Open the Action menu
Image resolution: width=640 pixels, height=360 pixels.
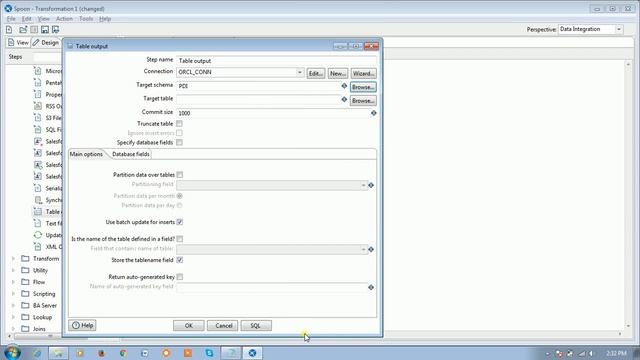64,19
